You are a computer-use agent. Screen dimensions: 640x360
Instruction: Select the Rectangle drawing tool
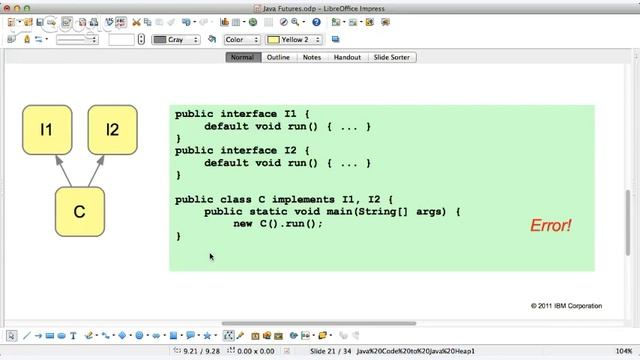pyautogui.click(x=50, y=336)
